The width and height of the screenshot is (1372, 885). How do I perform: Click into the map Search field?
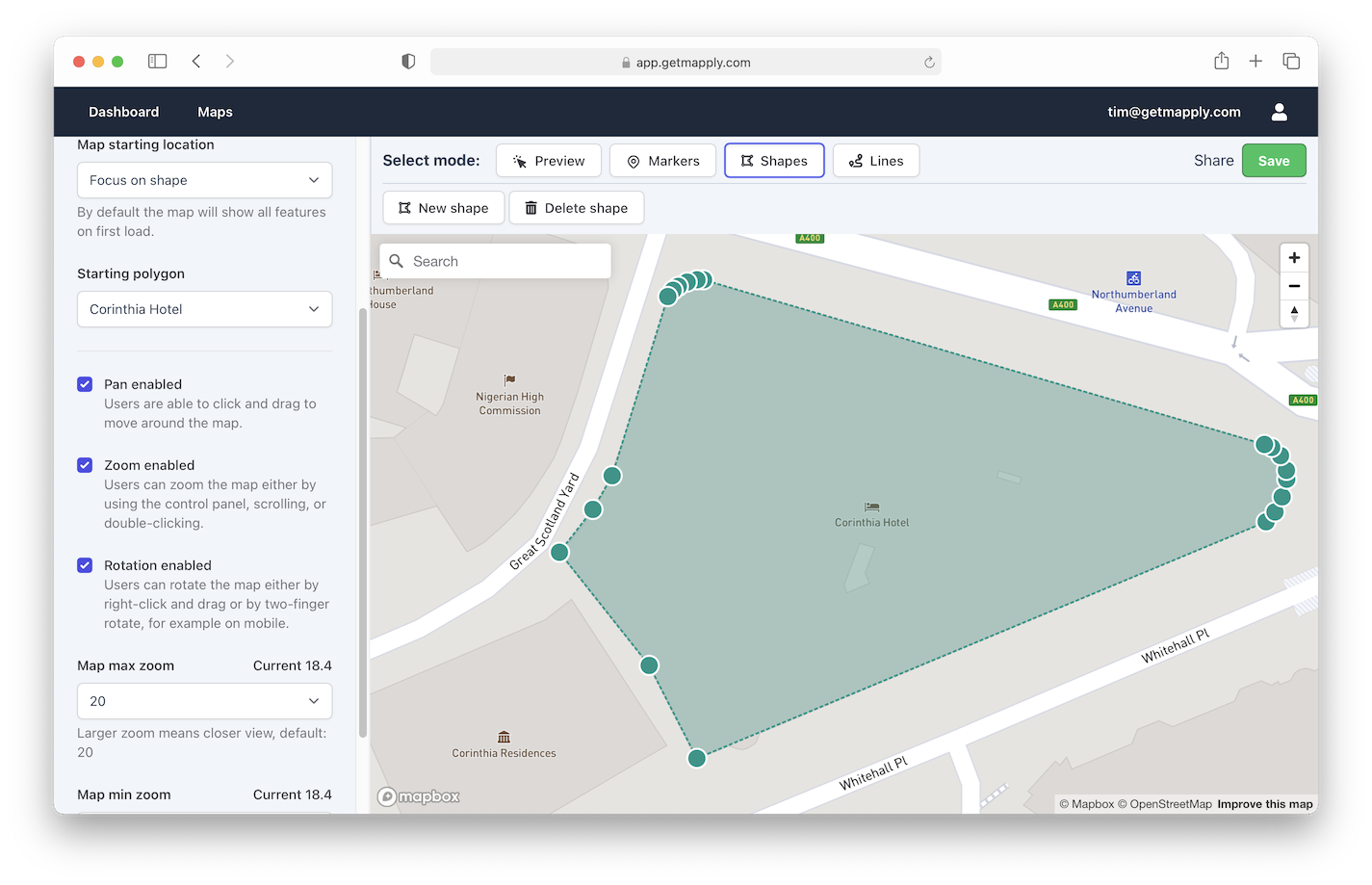(496, 261)
